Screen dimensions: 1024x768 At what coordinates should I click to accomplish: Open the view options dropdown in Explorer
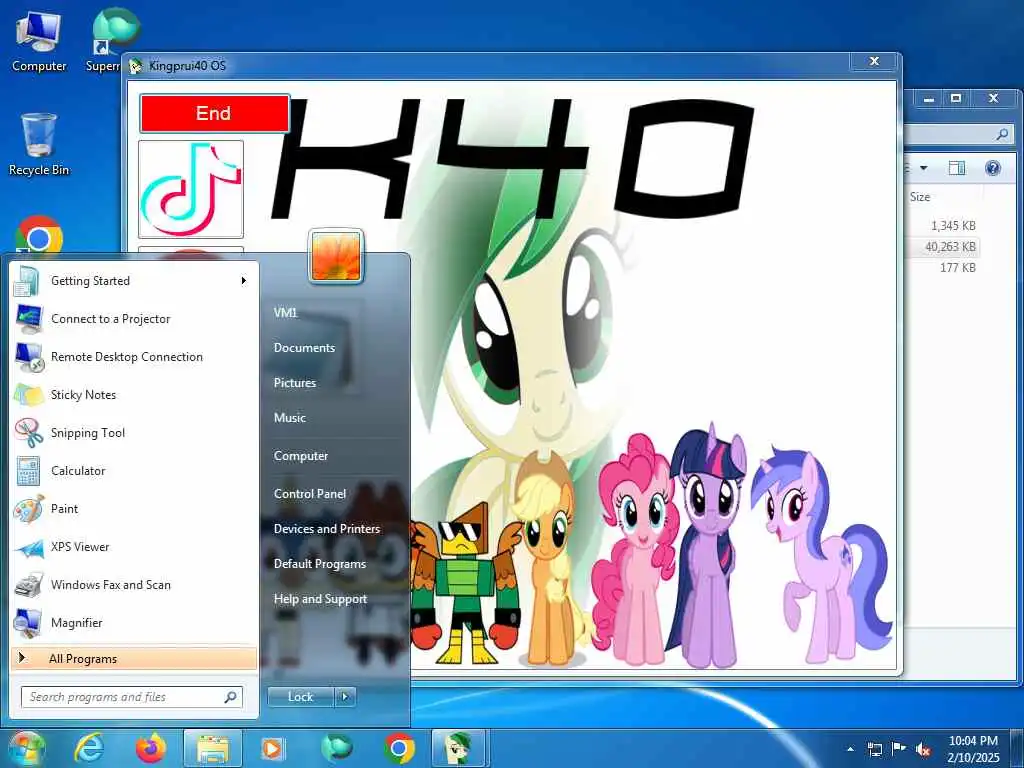pyautogui.click(x=923, y=168)
